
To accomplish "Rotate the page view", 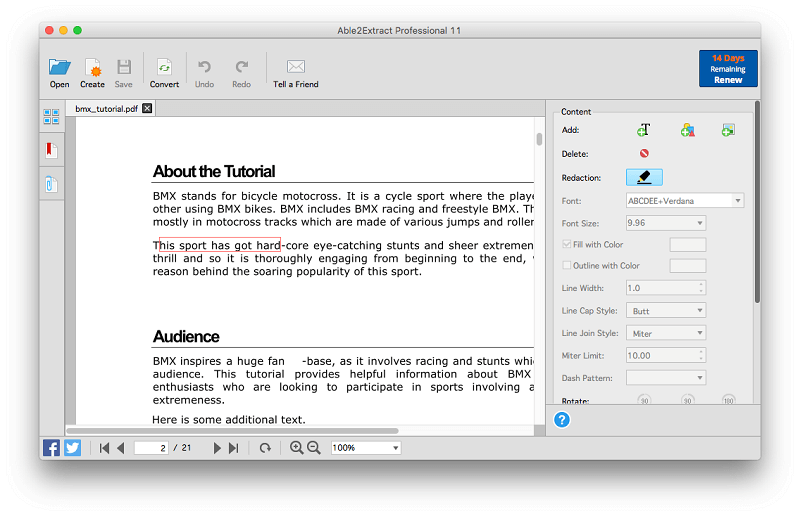I will pos(265,448).
